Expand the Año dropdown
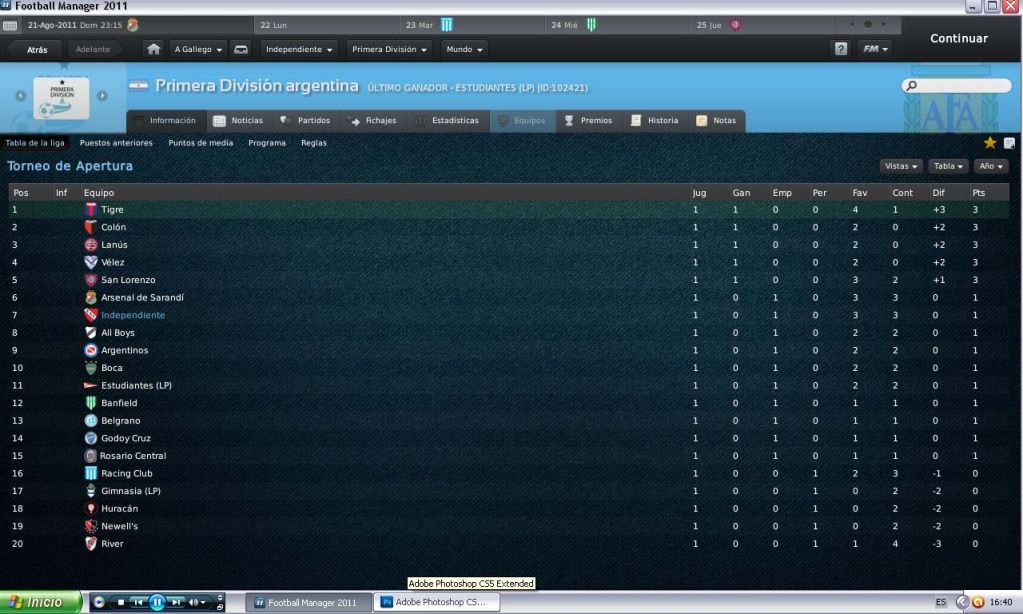 tap(991, 166)
